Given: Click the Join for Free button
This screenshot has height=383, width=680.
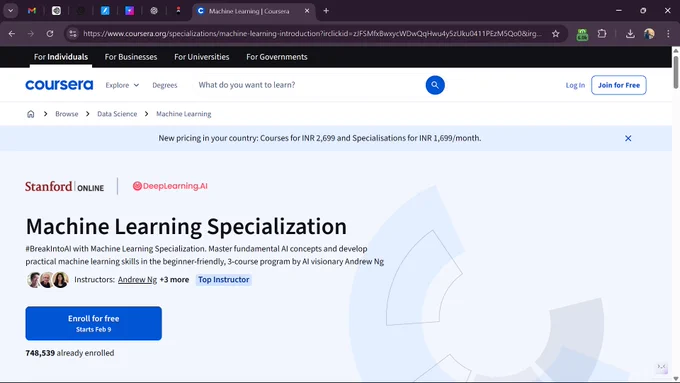Looking at the screenshot, I should pyautogui.click(x=619, y=85).
